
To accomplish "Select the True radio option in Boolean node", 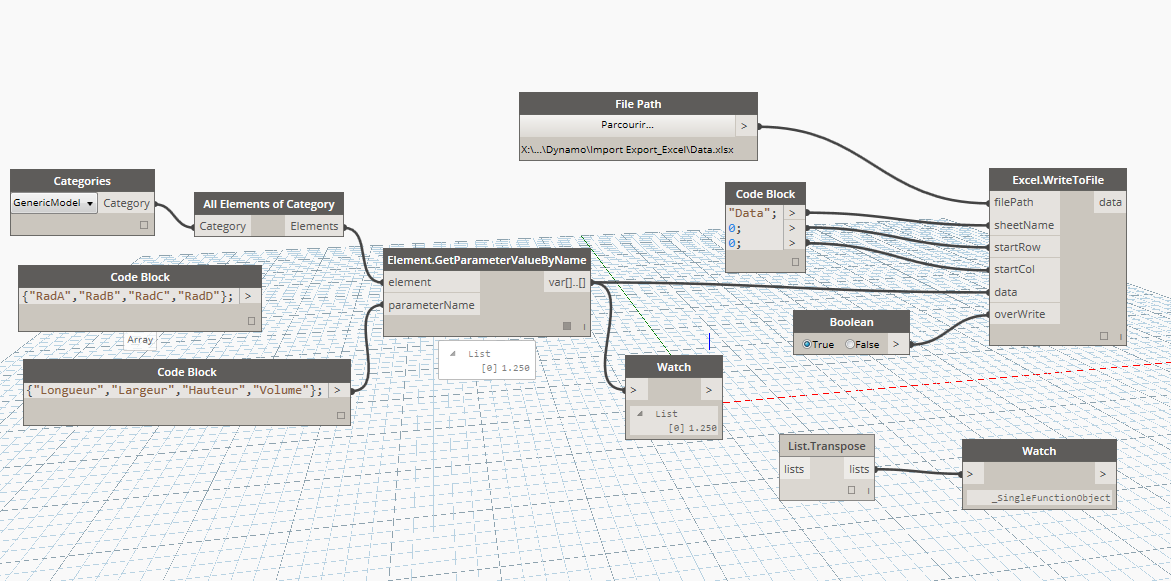I will tap(807, 344).
